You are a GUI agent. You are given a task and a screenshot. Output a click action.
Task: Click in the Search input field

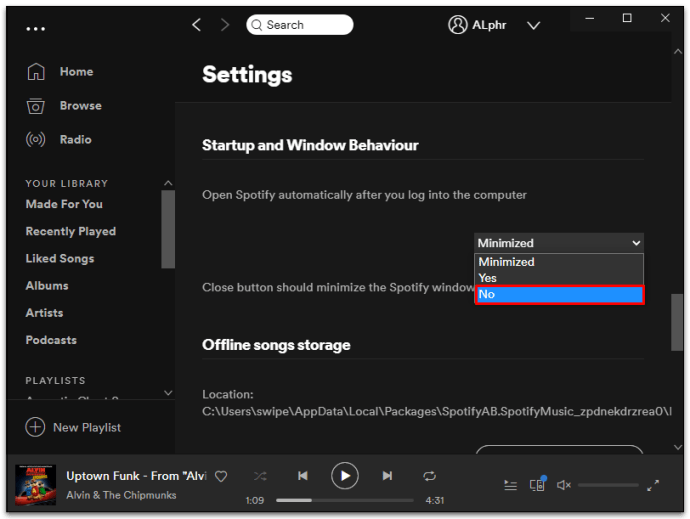pyautogui.click(x=300, y=25)
